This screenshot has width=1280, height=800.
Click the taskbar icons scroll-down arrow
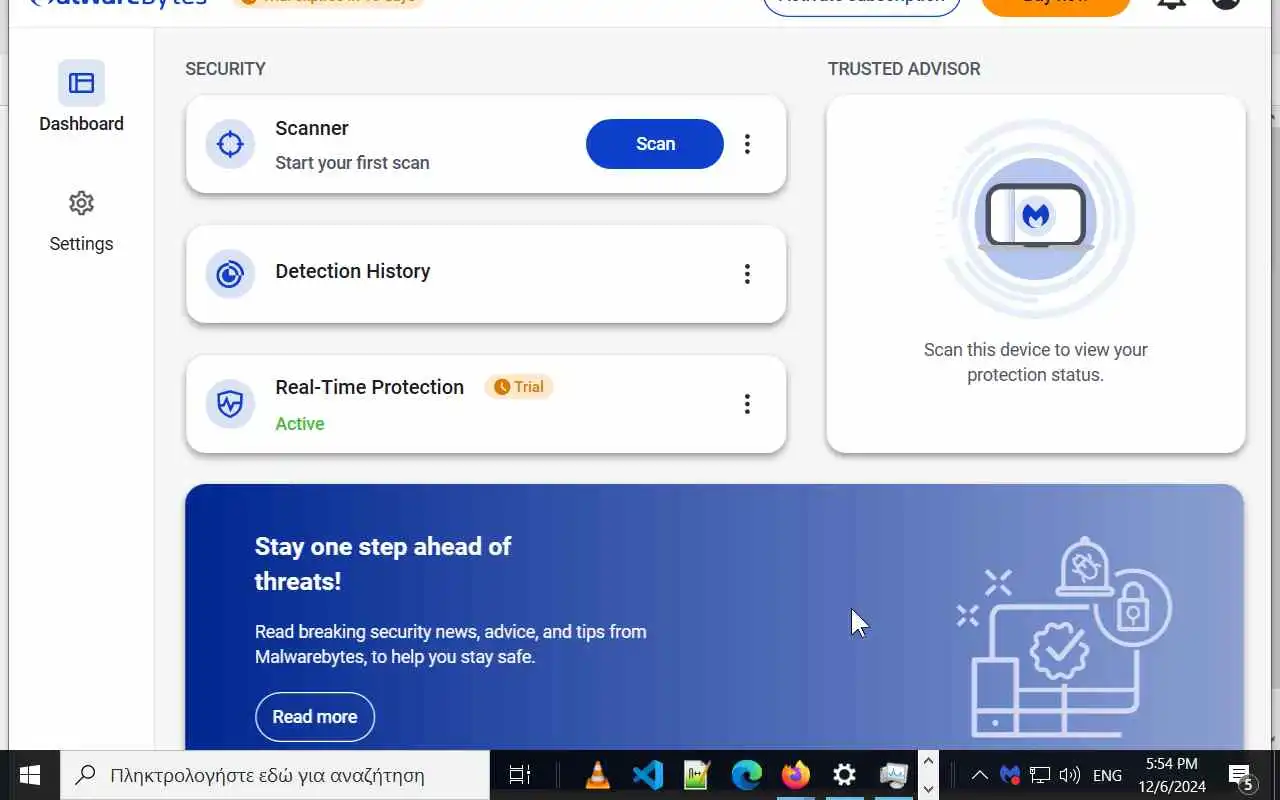[928, 788]
